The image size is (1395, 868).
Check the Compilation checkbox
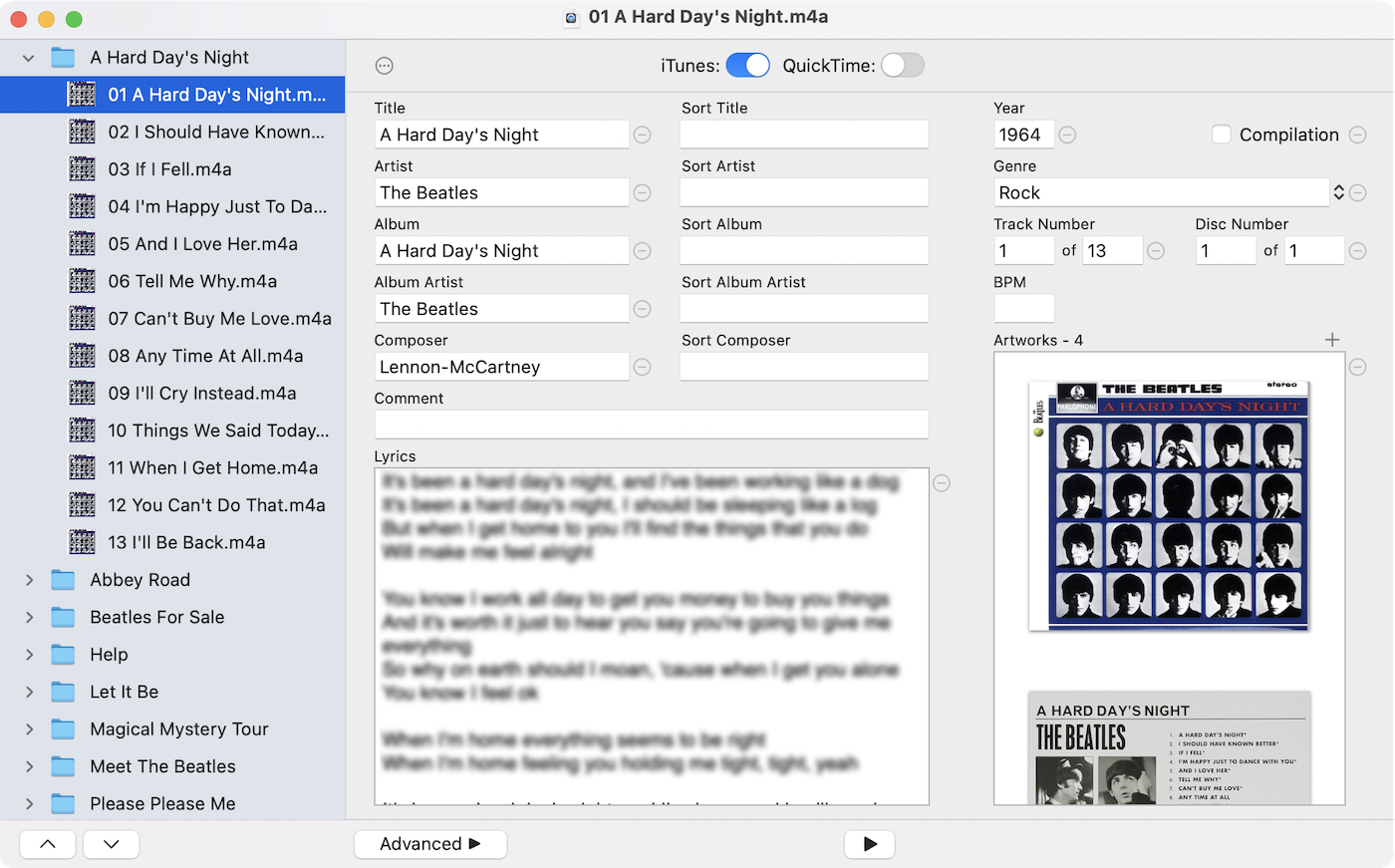point(1222,135)
